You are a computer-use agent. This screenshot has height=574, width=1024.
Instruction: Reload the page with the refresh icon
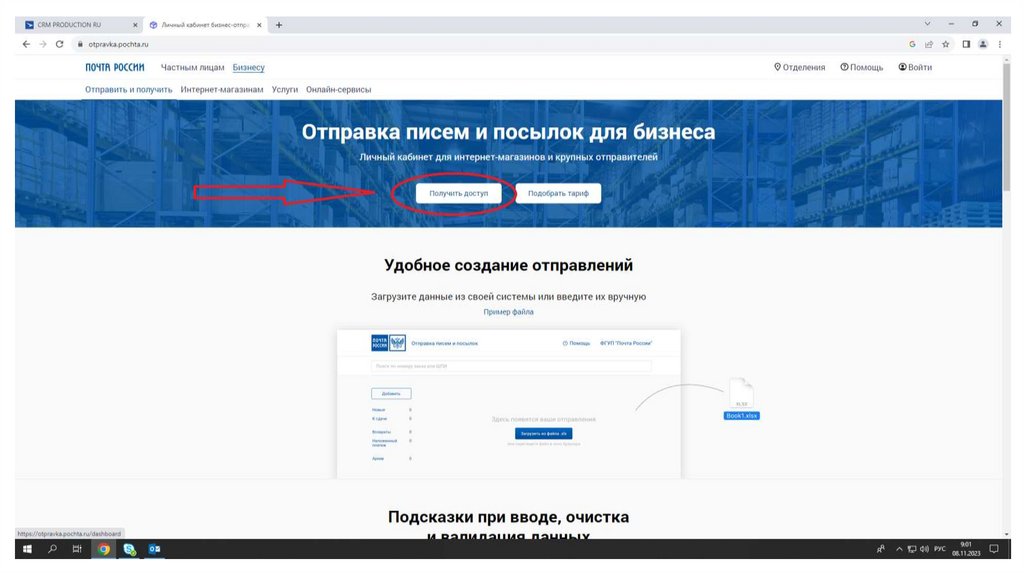coord(59,44)
